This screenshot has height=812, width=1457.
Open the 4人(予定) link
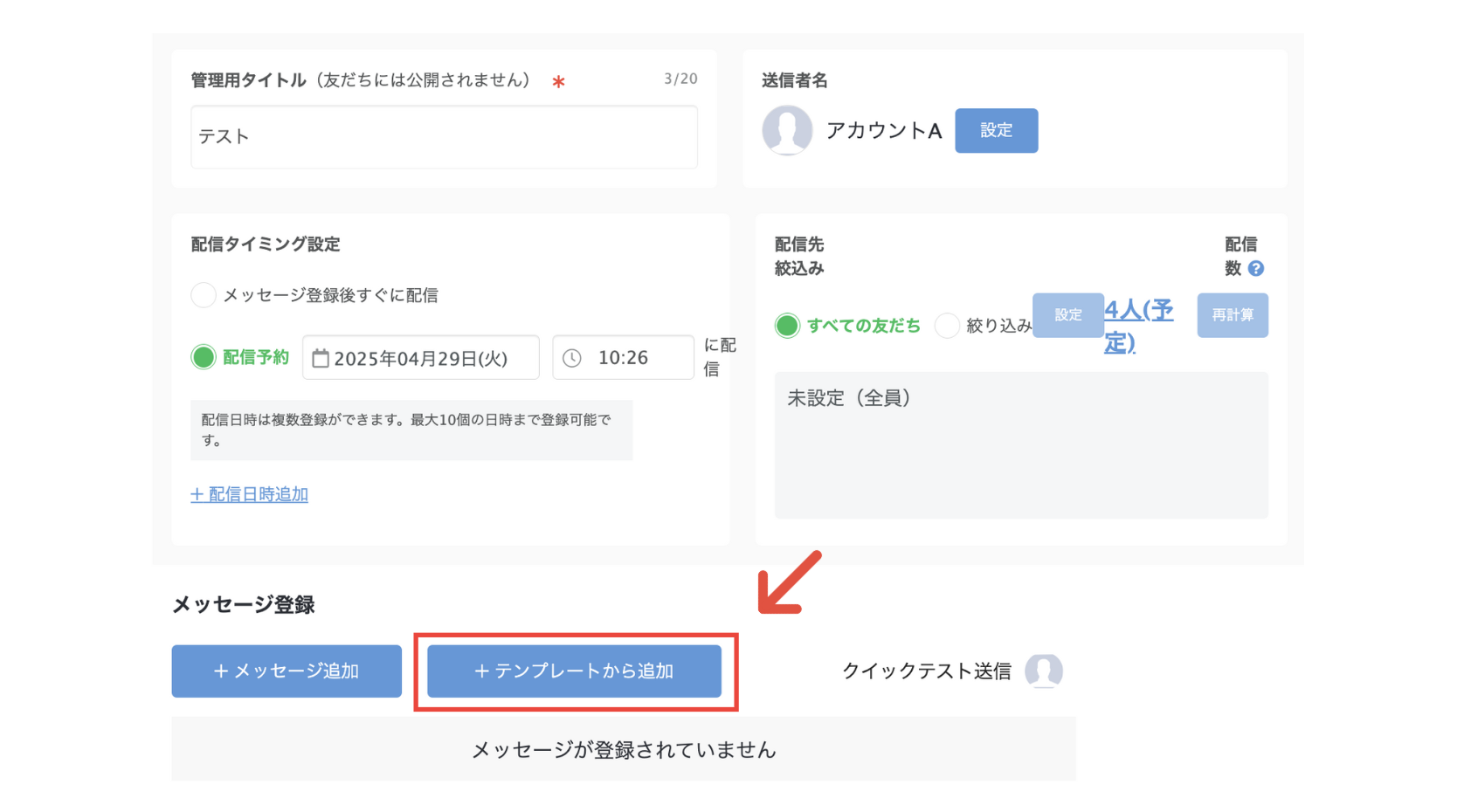click(1139, 326)
